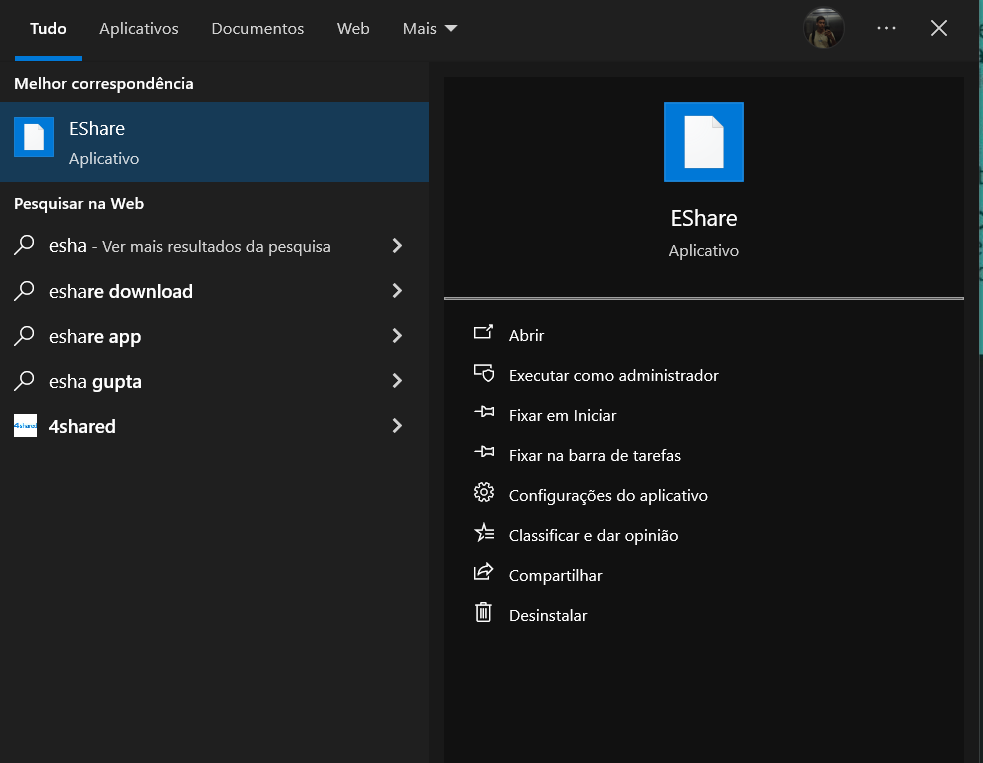The width and height of the screenshot is (983, 763).
Task: Select Compartilhar option
Action: tap(555, 576)
